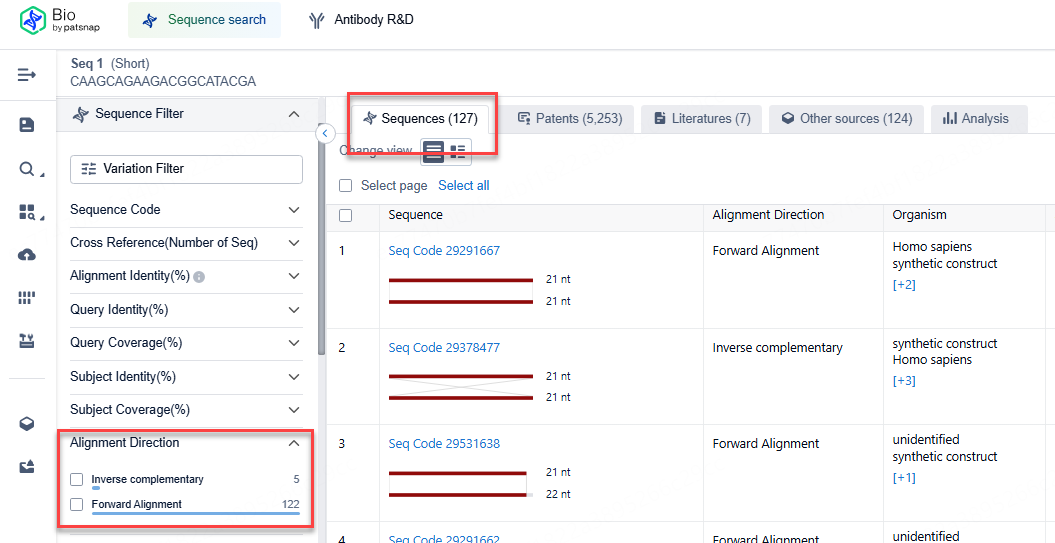Click the Variation Filter button

tap(186, 169)
